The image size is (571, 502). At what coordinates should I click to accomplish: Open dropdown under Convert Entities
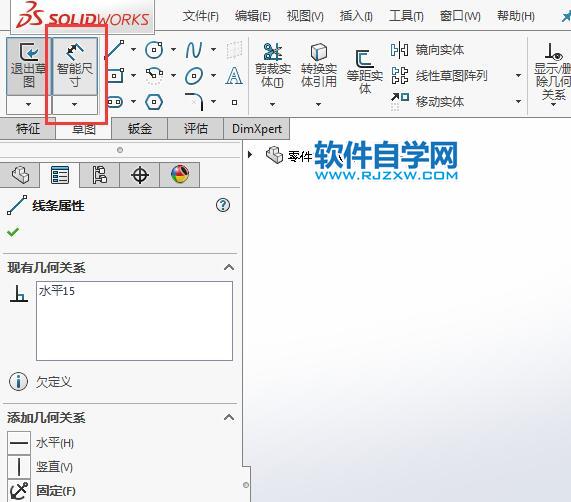[x=319, y=105]
